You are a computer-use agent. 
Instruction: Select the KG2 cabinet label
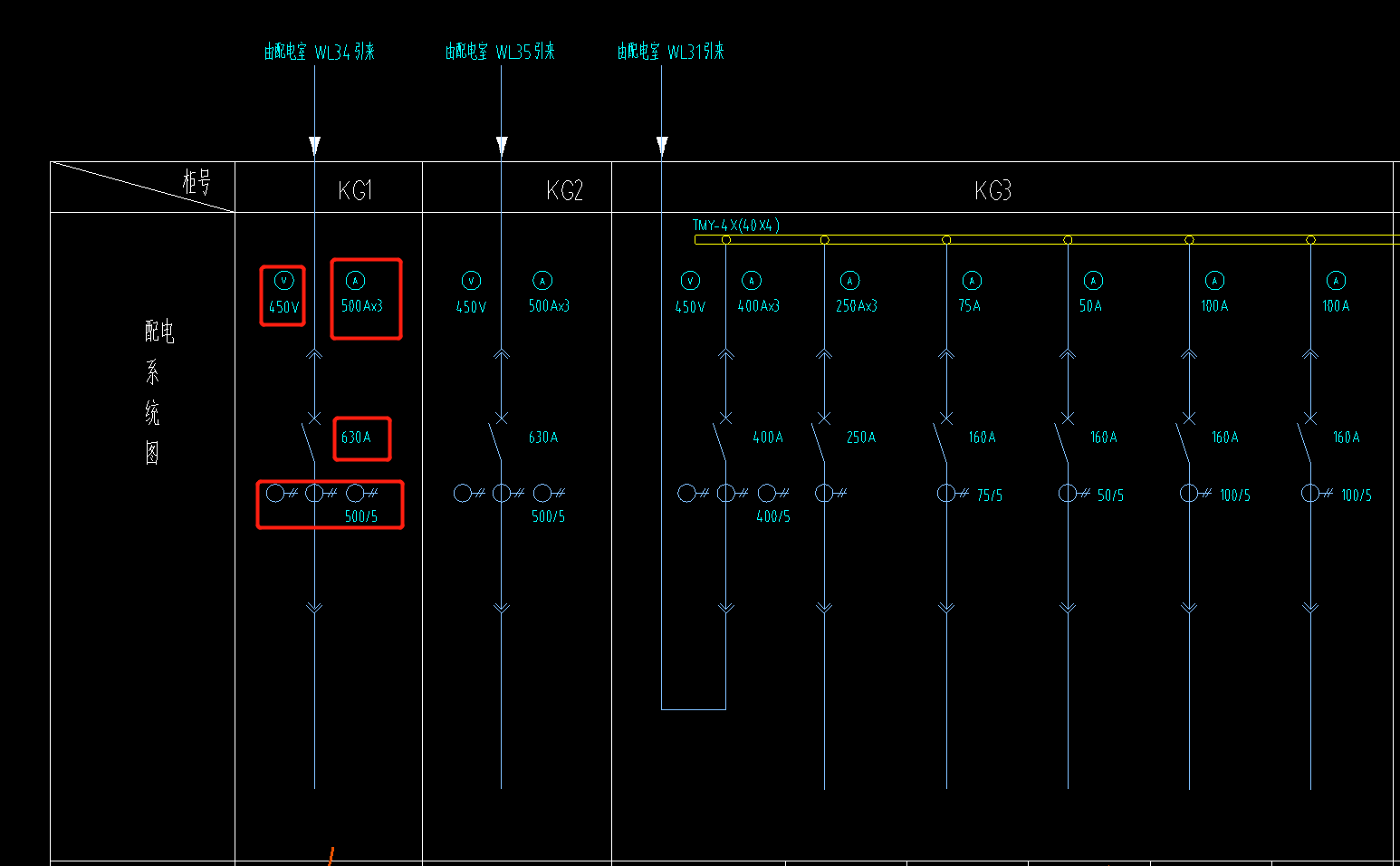click(x=564, y=190)
